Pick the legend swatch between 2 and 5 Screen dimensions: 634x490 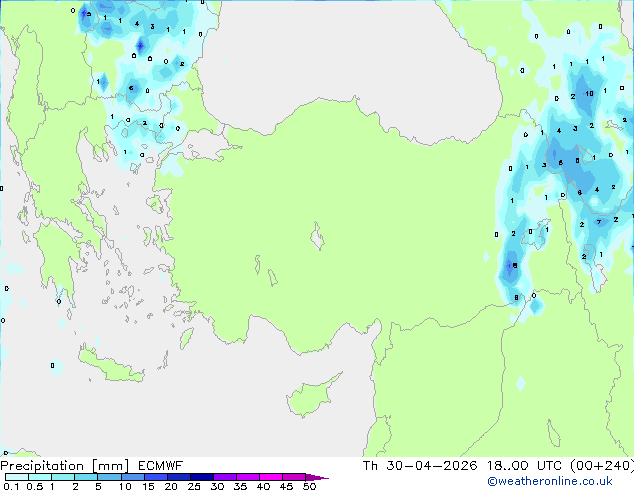(86, 477)
